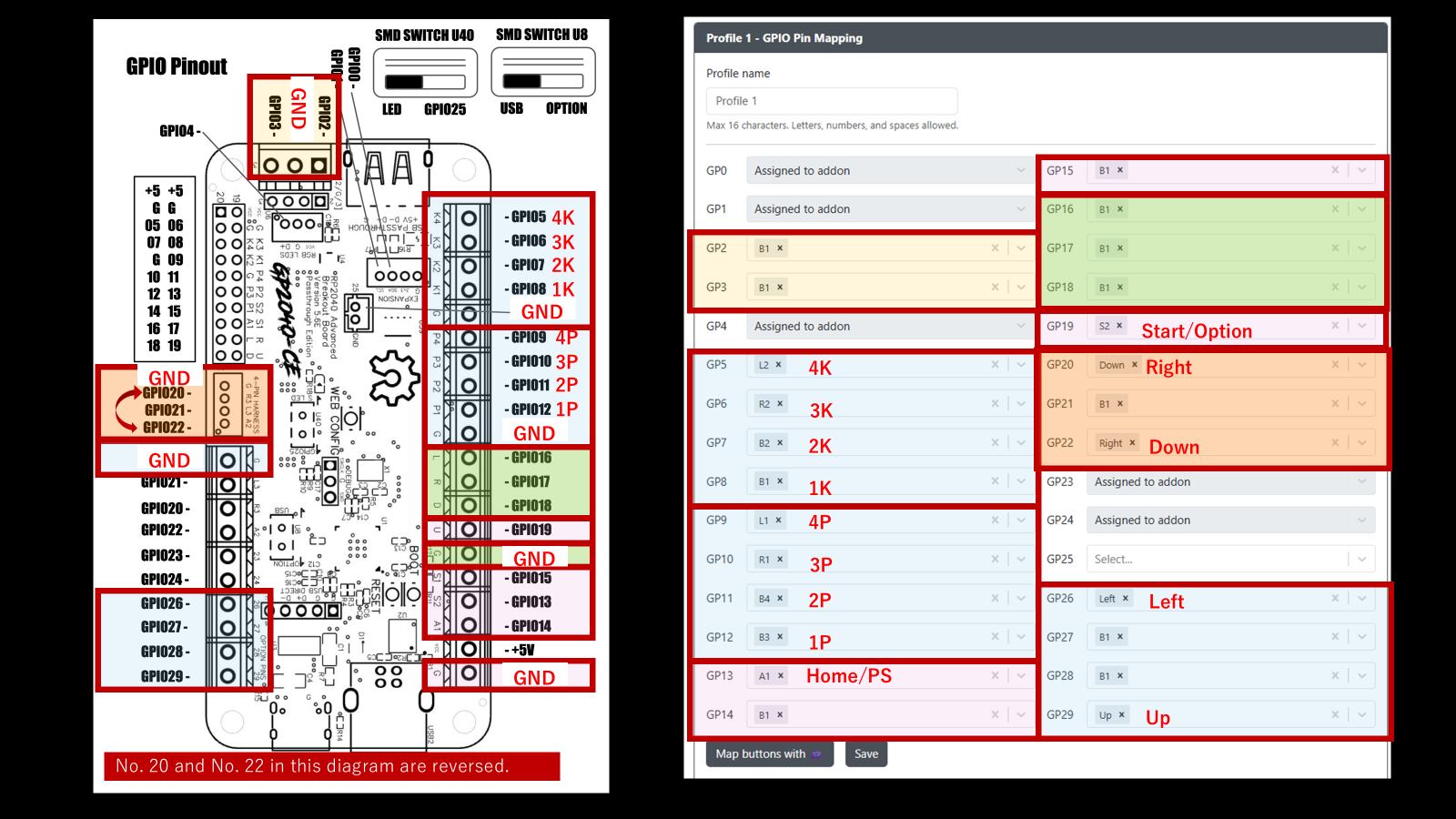Image resolution: width=1456 pixels, height=819 pixels.
Task: Remove the Up tag from GP29
Action: [1121, 715]
